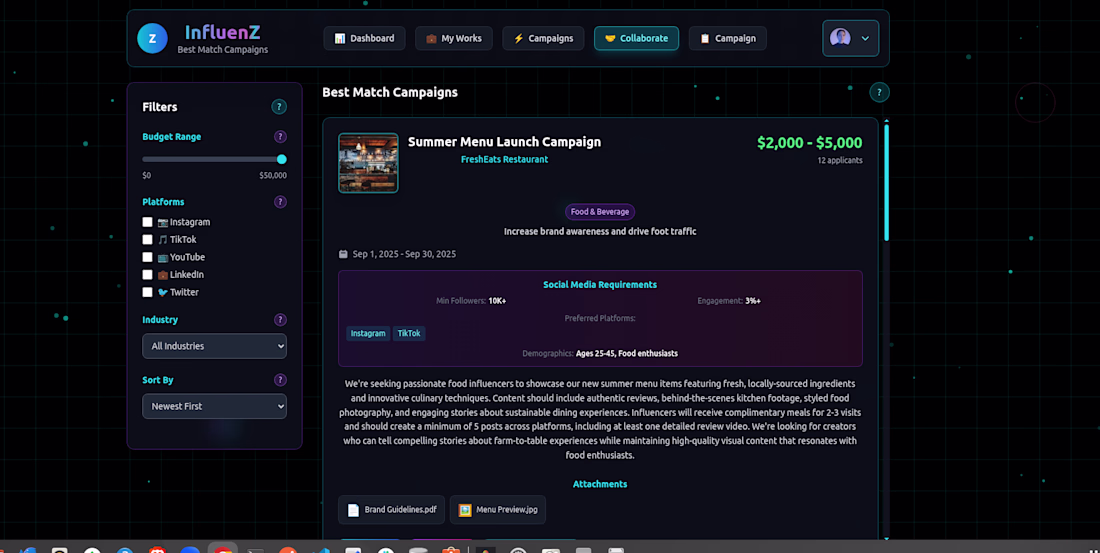Expand the profile menu chevron
The width and height of the screenshot is (1100, 553).
point(865,39)
